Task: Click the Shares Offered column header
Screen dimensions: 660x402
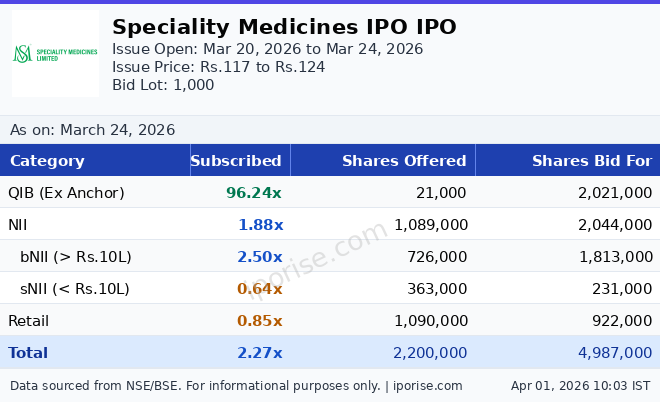Action: pos(404,161)
